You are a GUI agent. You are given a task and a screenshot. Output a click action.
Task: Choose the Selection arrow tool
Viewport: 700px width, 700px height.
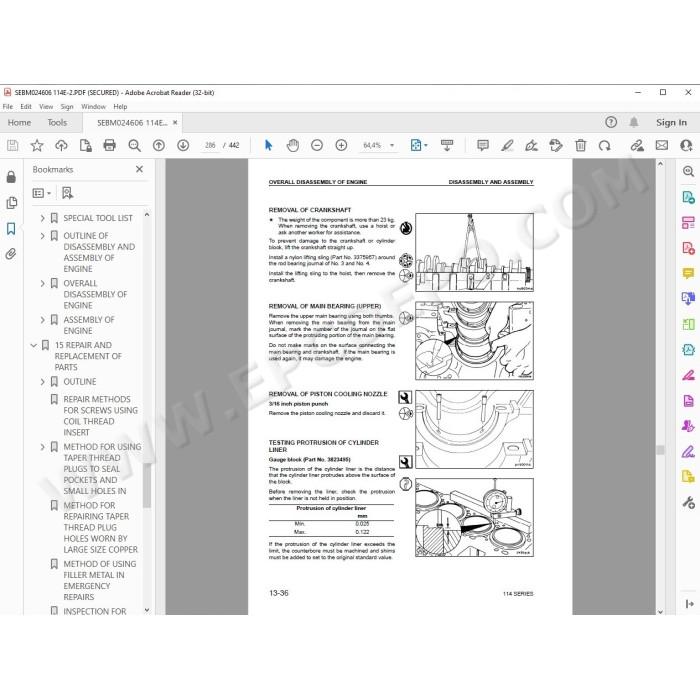click(268, 145)
